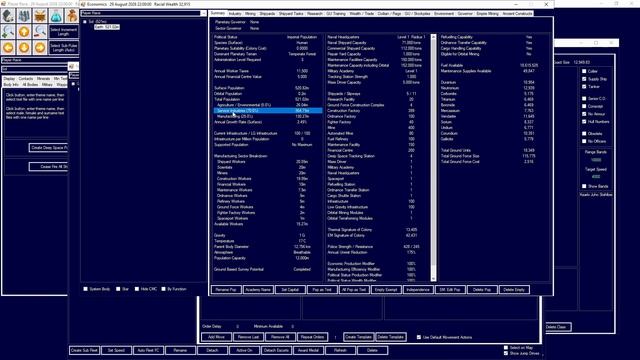Open the Governor tab
Image resolution: width=640 pixels, height=360 pixels.
[465, 13]
